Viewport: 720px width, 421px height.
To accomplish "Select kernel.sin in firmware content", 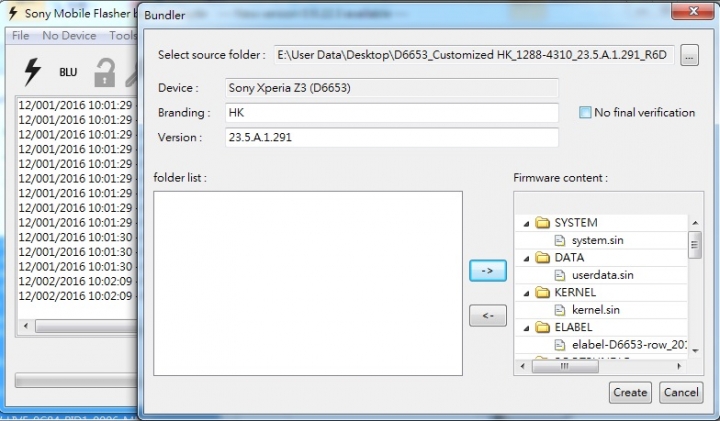I will click(596, 310).
